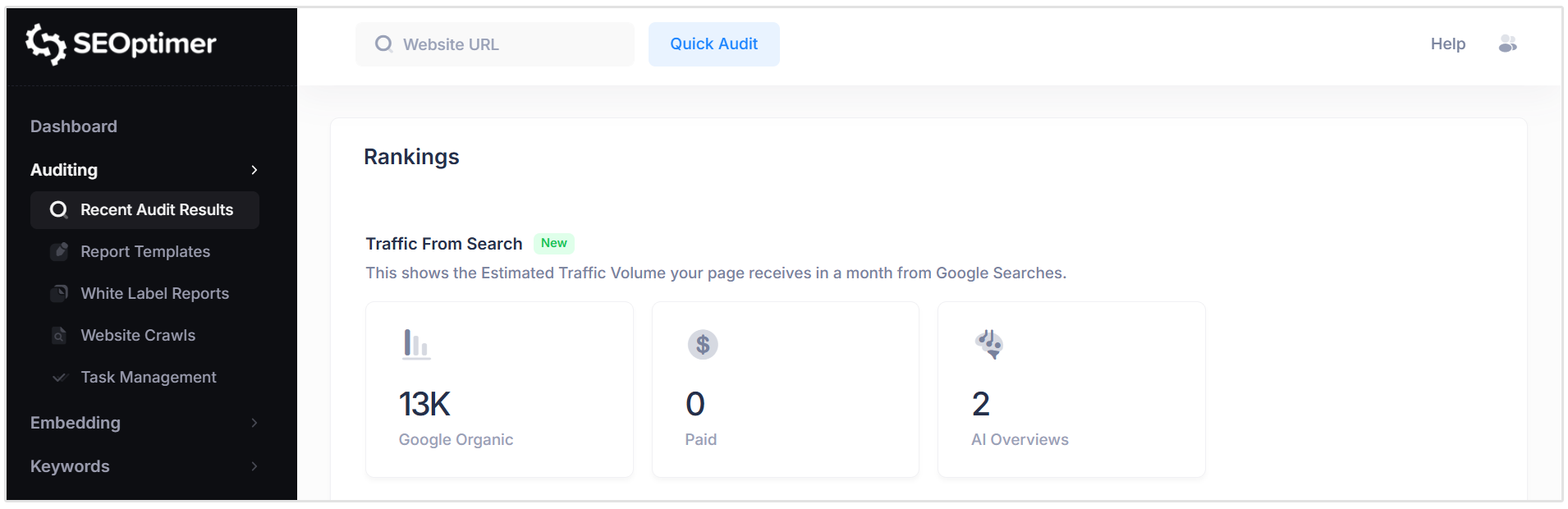
Task: Select the Paid traffic card
Action: pos(786,389)
